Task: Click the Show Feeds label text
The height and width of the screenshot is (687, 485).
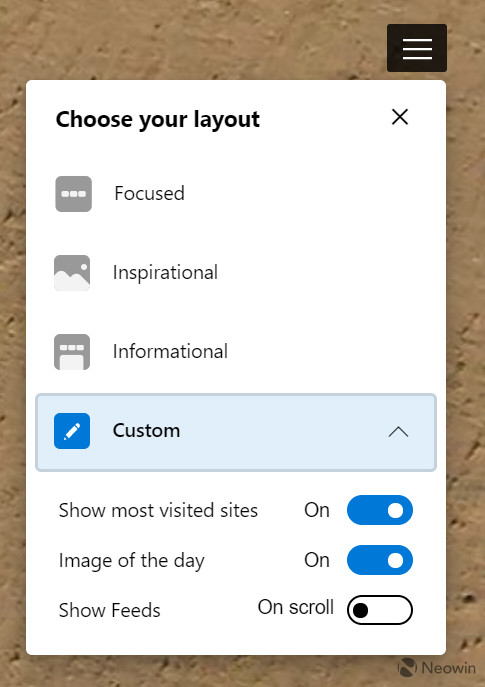Action: click(x=110, y=610)
